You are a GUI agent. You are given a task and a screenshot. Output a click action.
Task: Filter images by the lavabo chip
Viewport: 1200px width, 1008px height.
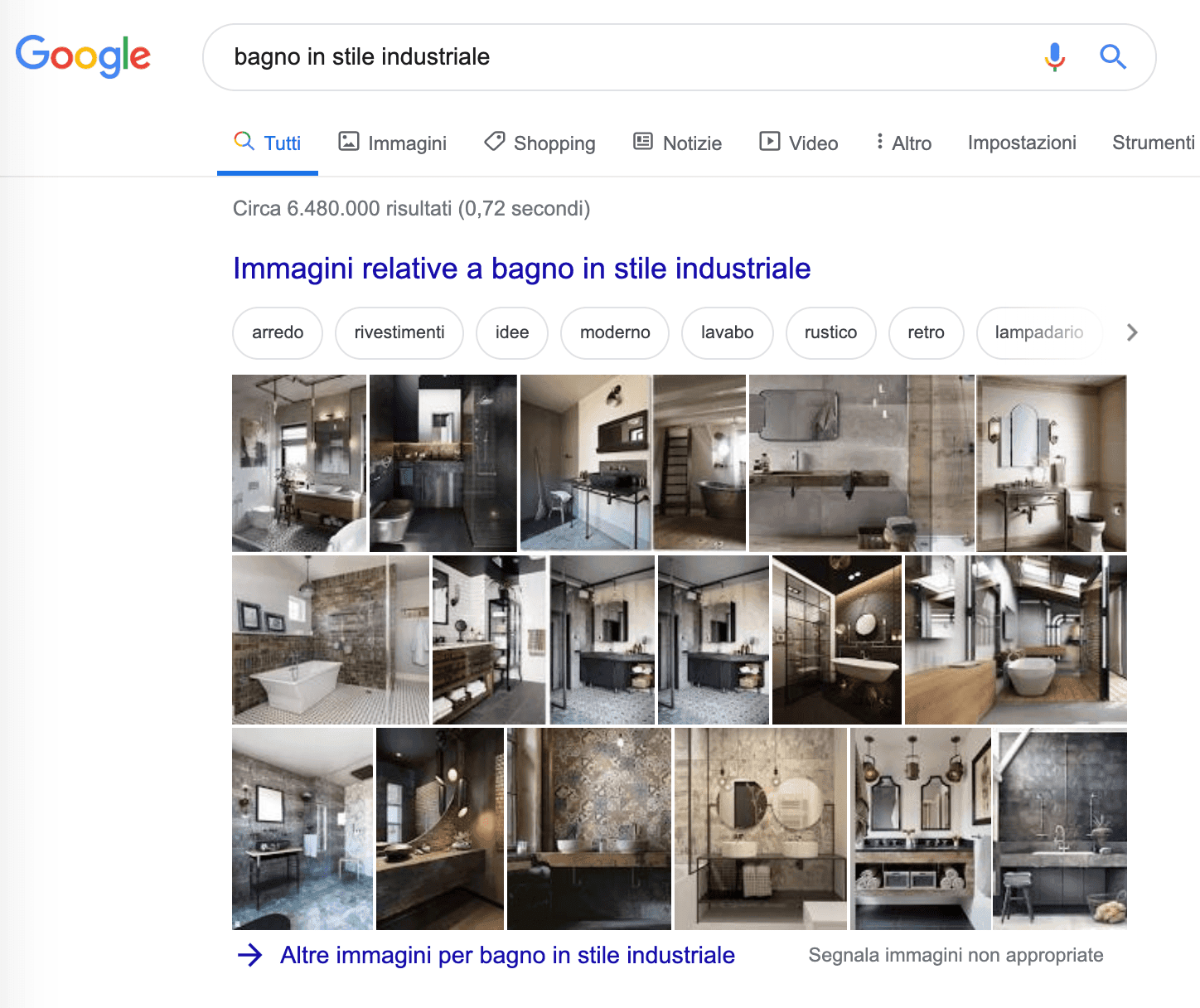click(x=728, y=332)
